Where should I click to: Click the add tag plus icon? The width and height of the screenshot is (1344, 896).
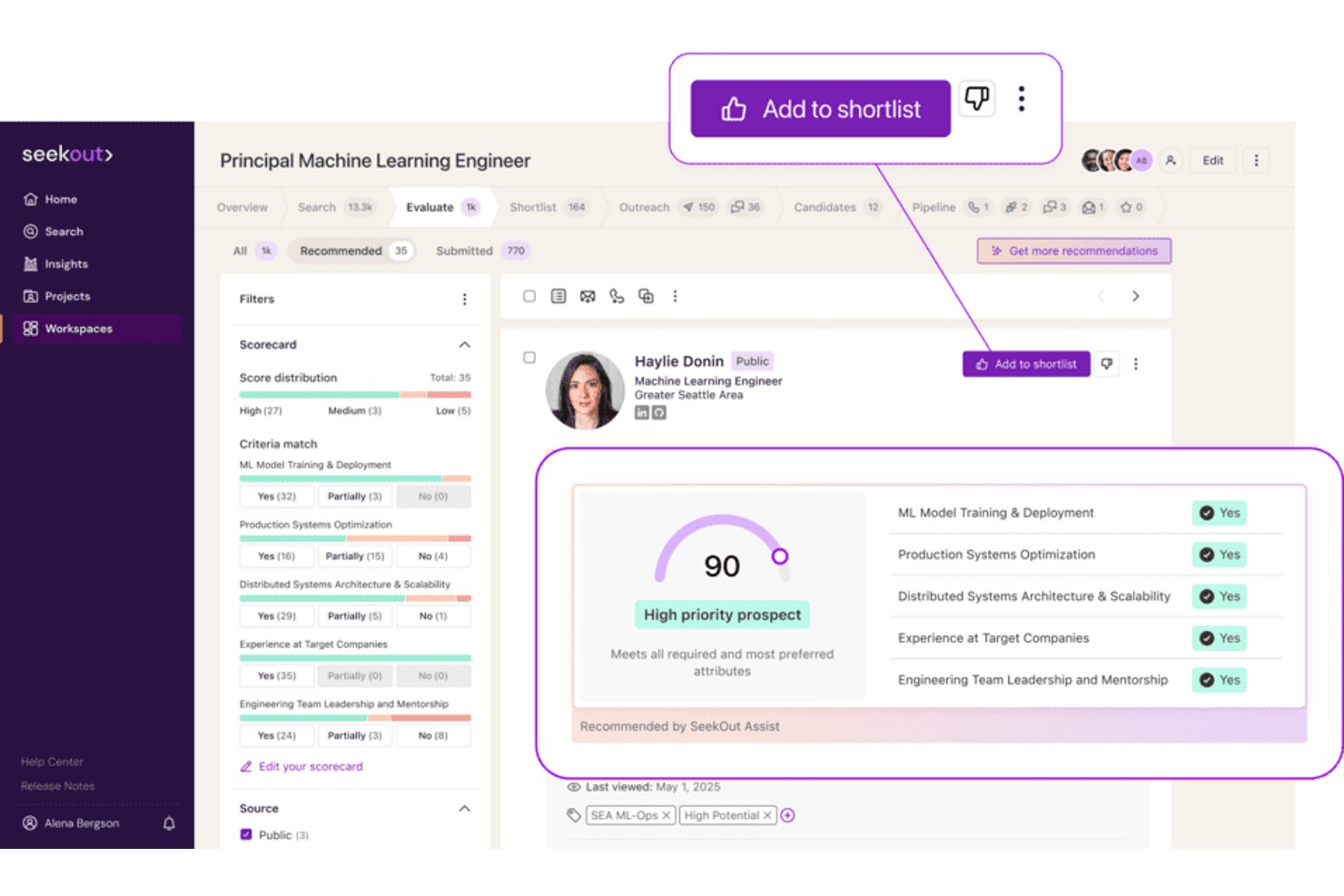click(788, 815)
